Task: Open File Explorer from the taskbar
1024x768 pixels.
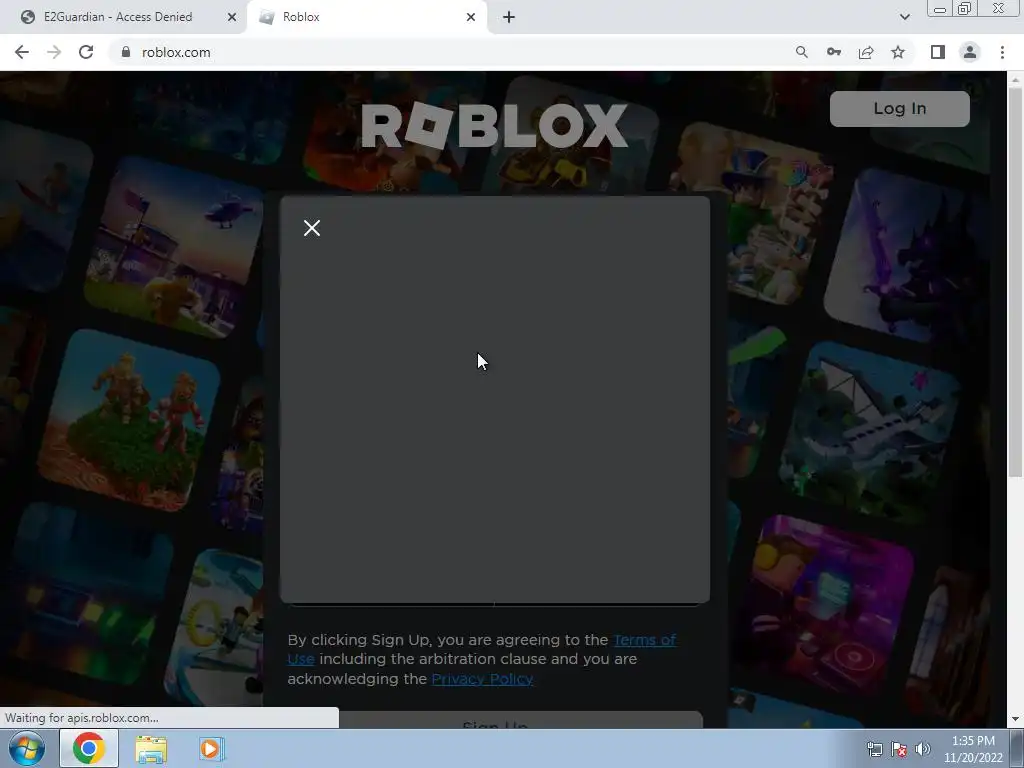Action: tap(151, 749)
